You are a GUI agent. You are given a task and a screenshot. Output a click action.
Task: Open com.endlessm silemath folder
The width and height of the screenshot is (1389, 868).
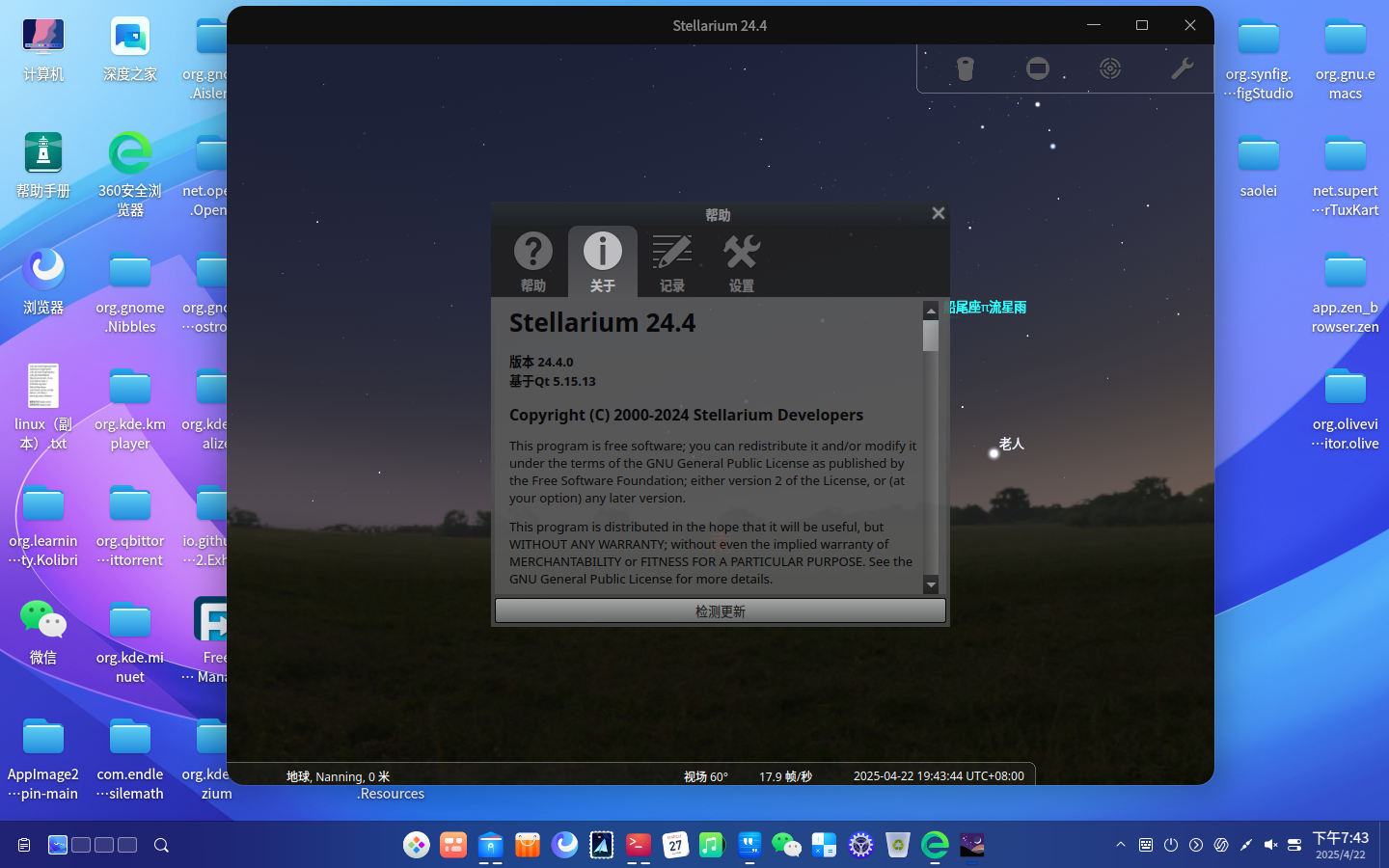[130, 759]
